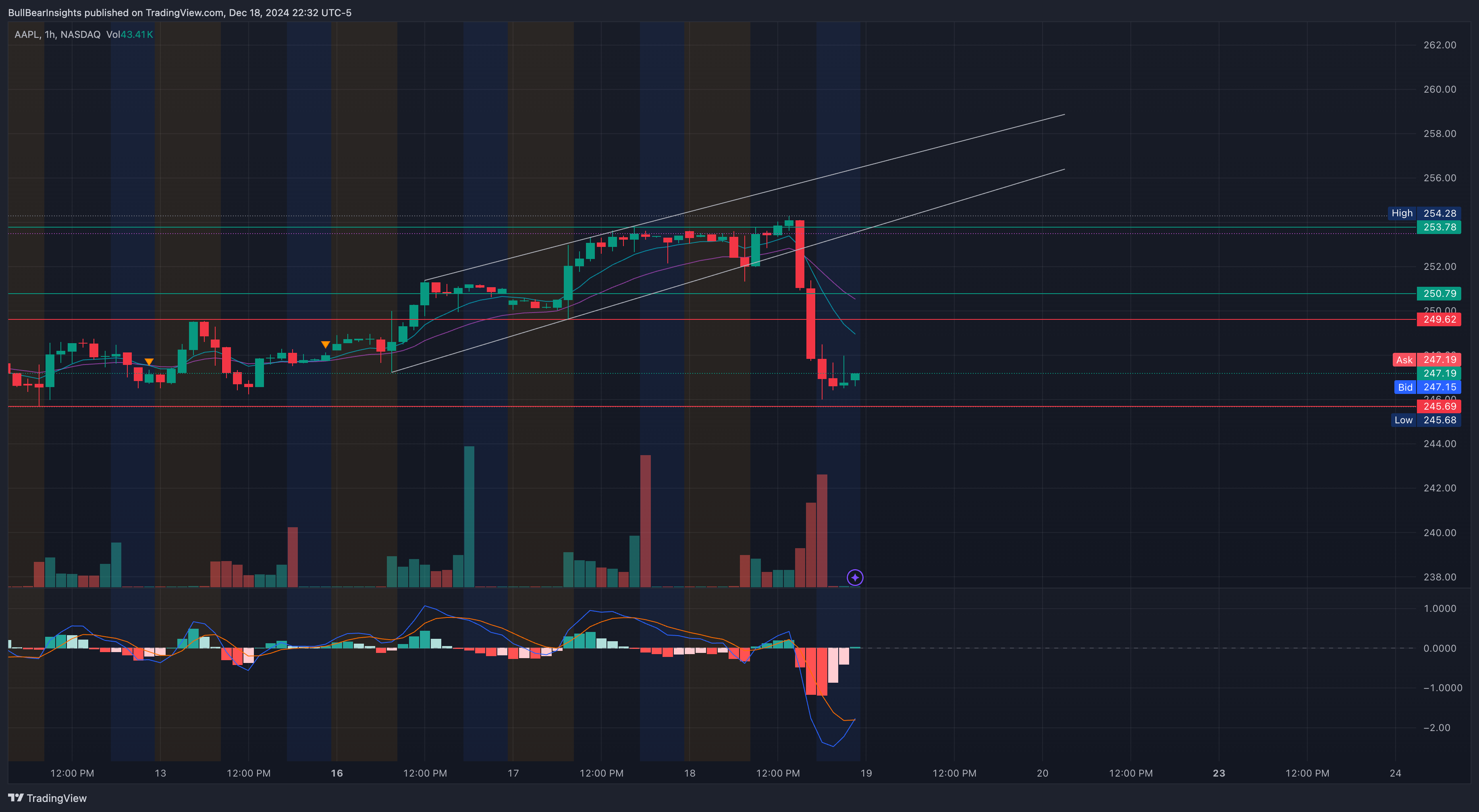Click 262.00 on the price axis
This screenshot has height=812, width=1479.
(x=1440, y=45)
